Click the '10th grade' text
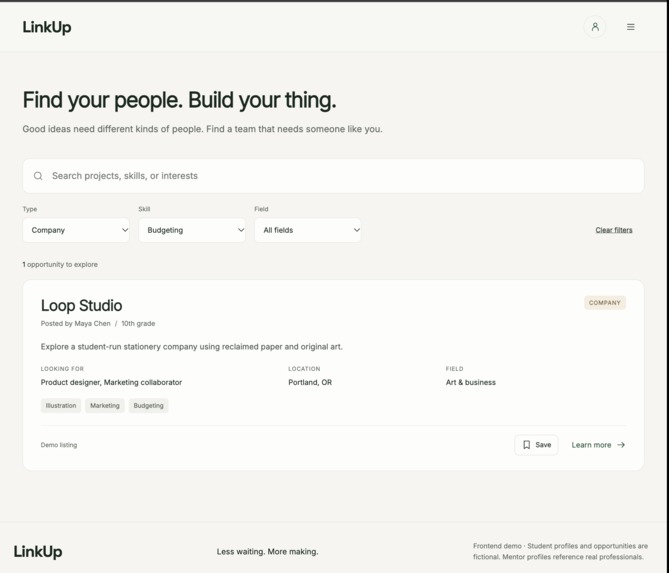Image resolution: width=669 pixels, height=573 pixels. (138, 323)
